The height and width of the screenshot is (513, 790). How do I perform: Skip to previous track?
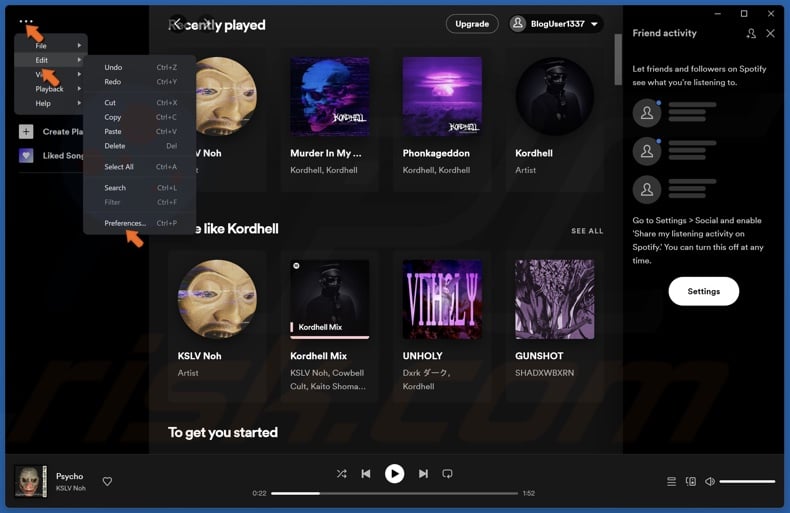366,474
